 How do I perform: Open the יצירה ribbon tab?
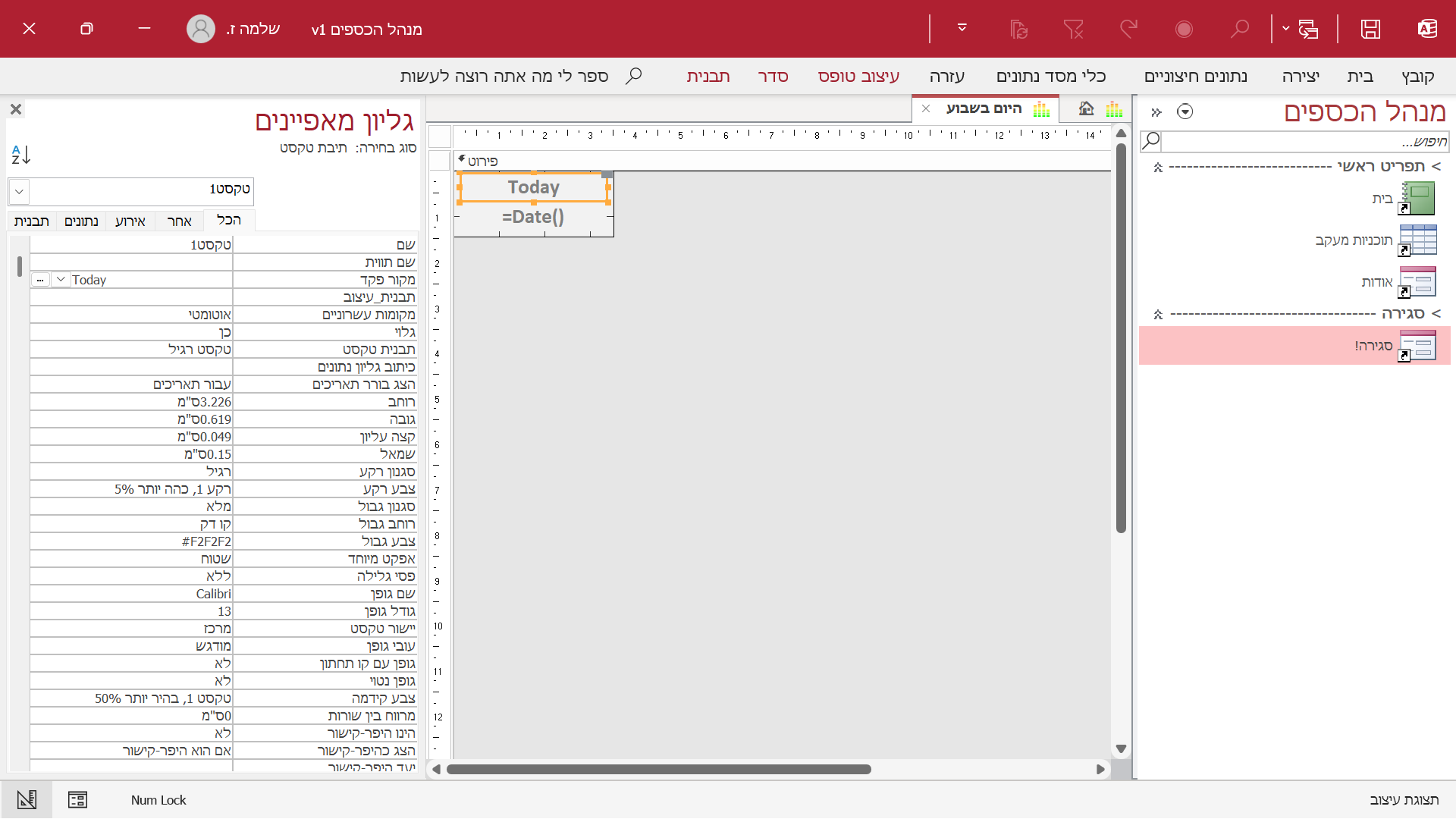1301,76
